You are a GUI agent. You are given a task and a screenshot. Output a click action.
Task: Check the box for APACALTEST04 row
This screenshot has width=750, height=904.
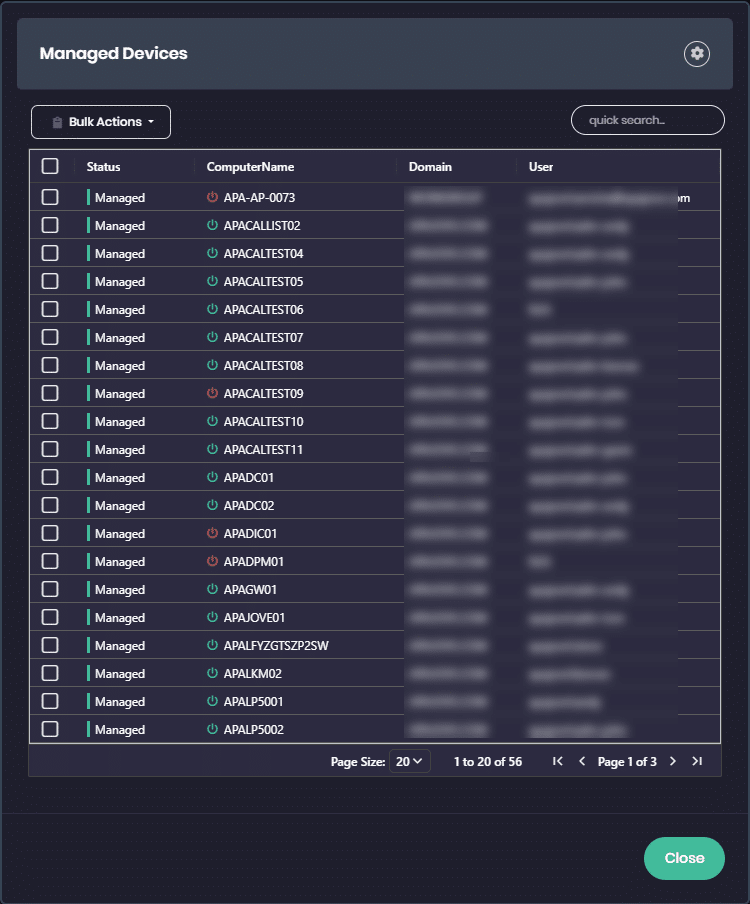(x=50, y=254)
